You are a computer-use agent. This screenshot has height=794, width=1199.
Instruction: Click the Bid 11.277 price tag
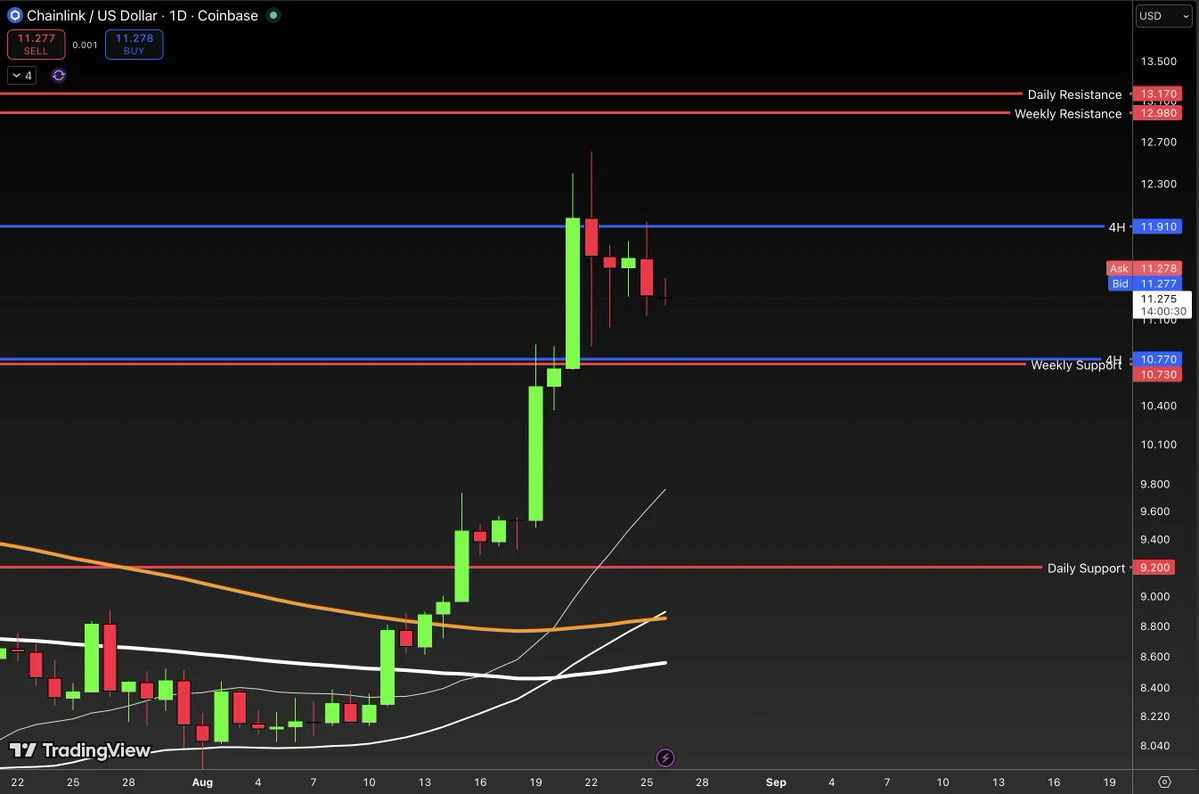tap(1145, 284)
